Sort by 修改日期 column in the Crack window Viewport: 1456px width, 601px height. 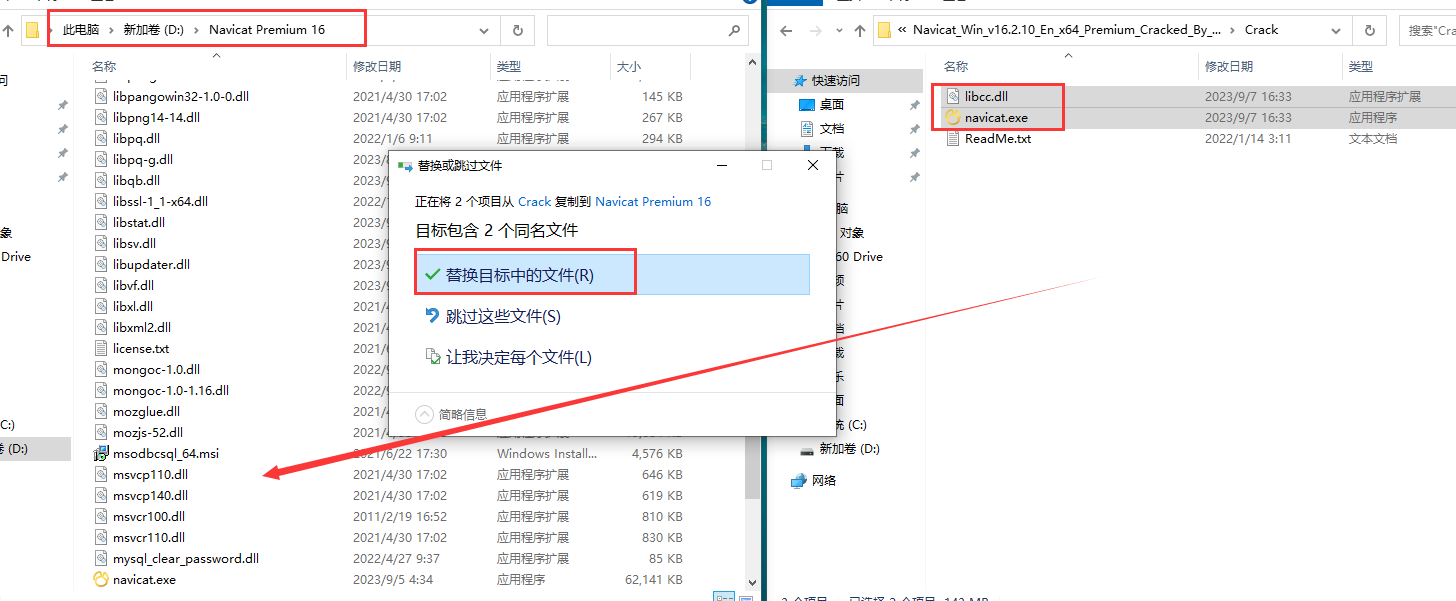[1229, 66]
